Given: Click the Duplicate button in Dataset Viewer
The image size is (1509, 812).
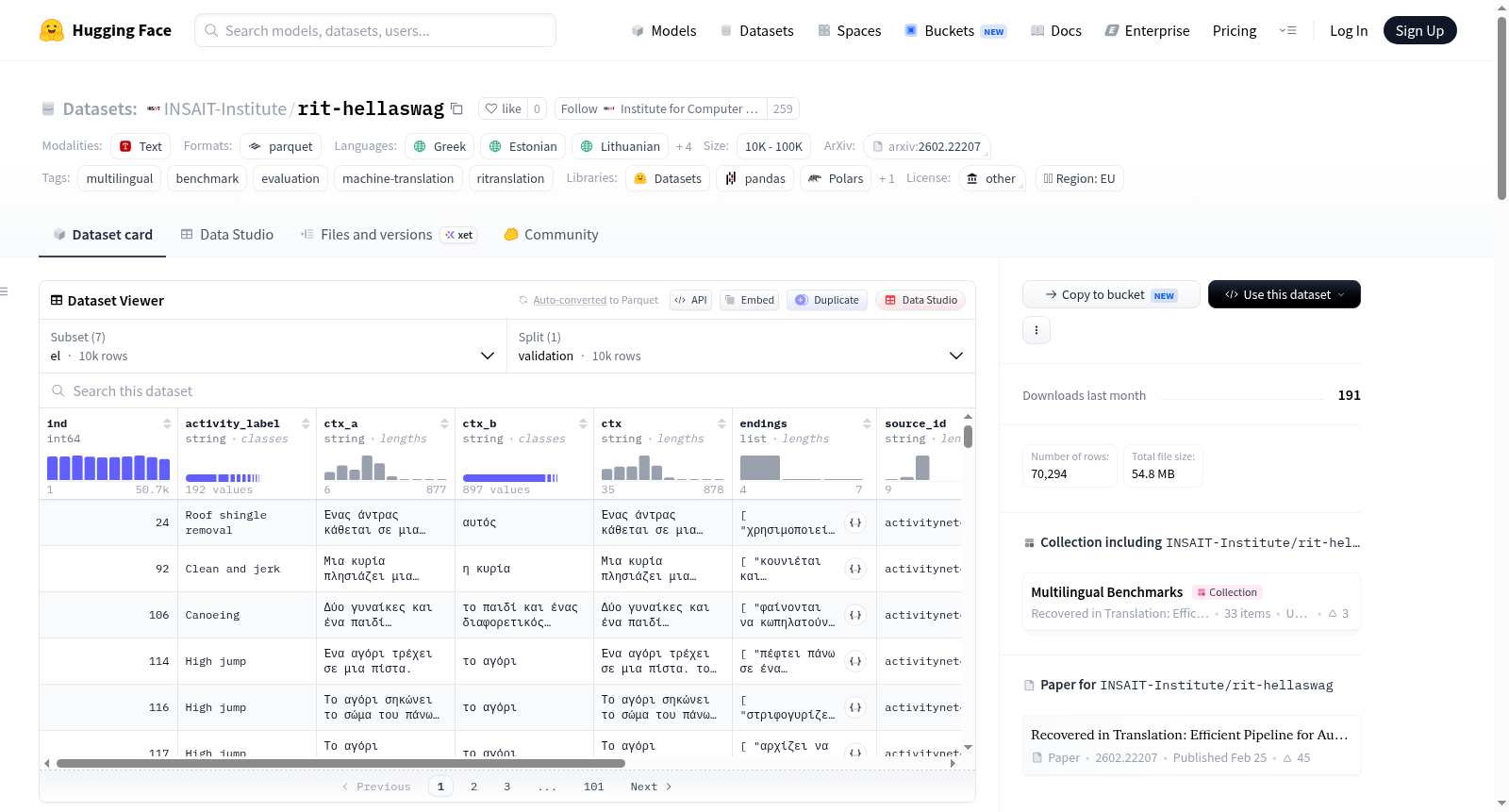Looking at the screenshot, I should (827, 300).
